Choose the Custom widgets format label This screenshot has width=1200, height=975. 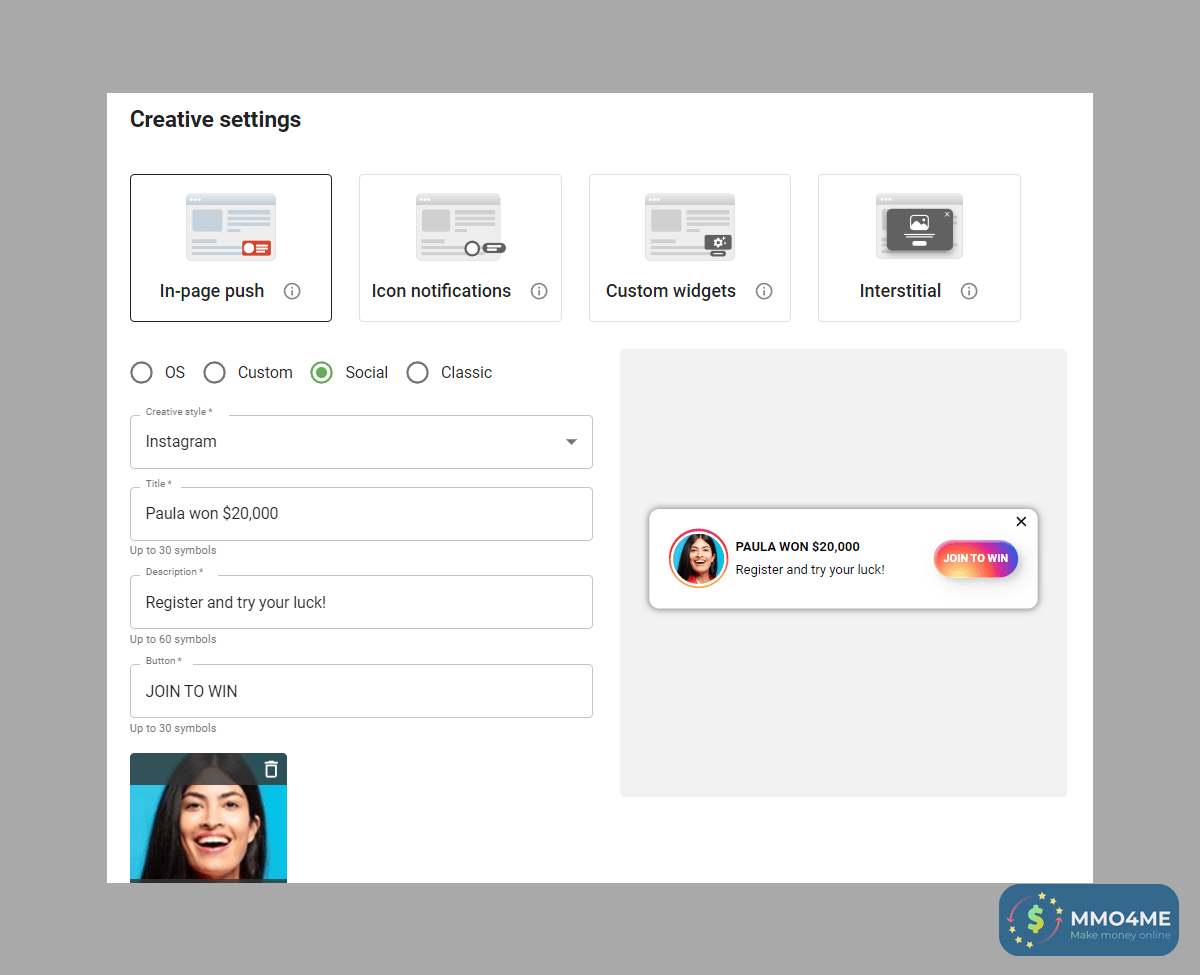(x=671, y=291)
